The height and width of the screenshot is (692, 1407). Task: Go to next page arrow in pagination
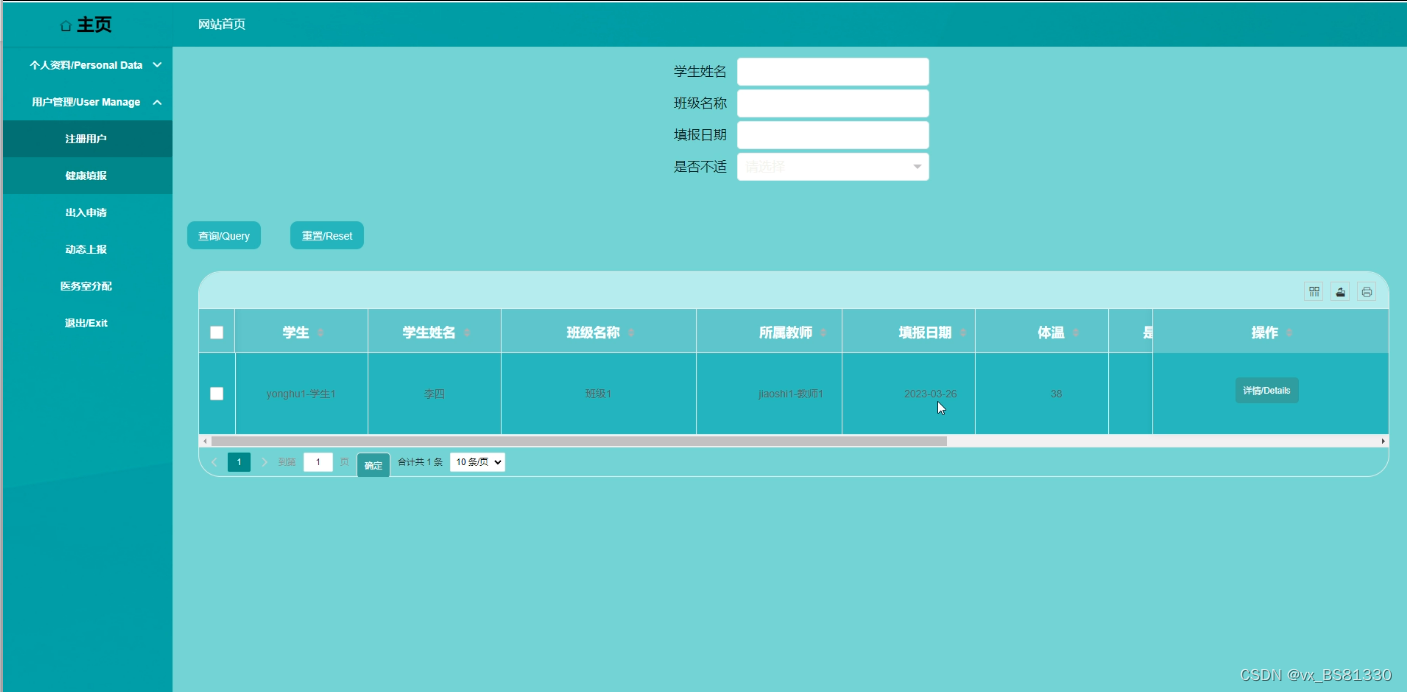point(264,462)
